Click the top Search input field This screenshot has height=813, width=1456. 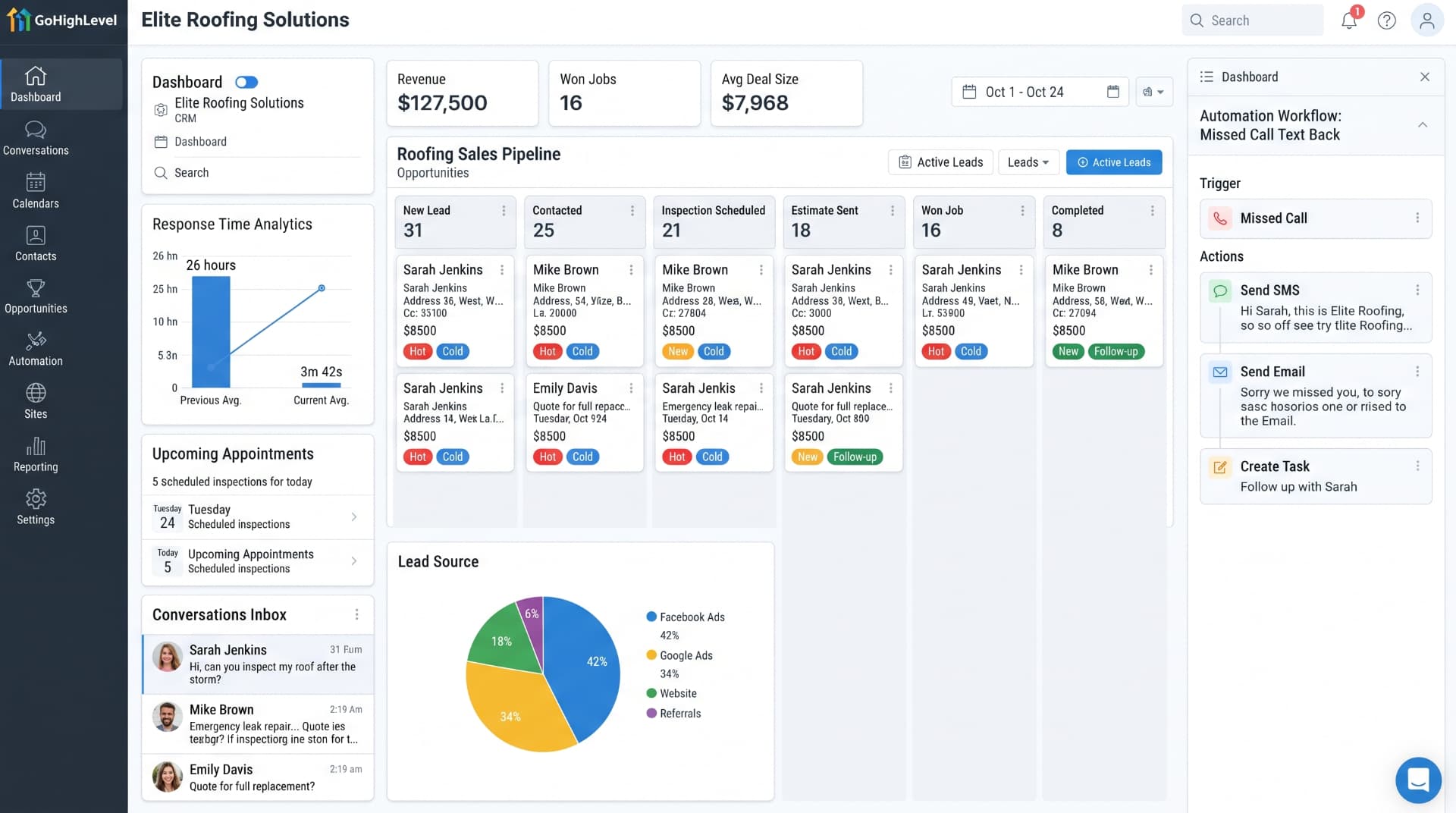click(1252, 20)
